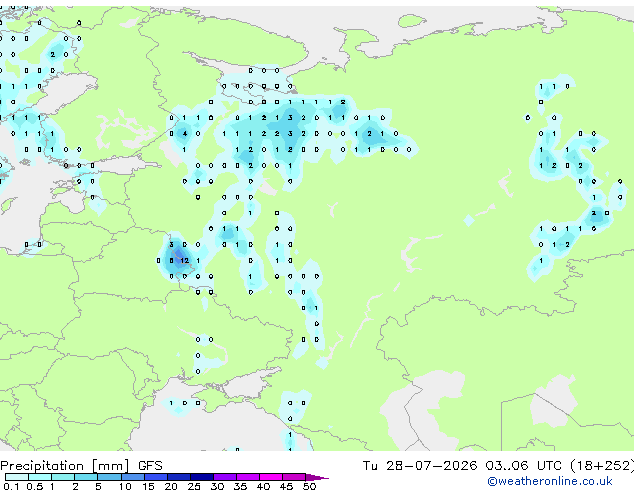
Task: Click the 5–10 mm legend color swatch
Action: (x=109, y=477)
